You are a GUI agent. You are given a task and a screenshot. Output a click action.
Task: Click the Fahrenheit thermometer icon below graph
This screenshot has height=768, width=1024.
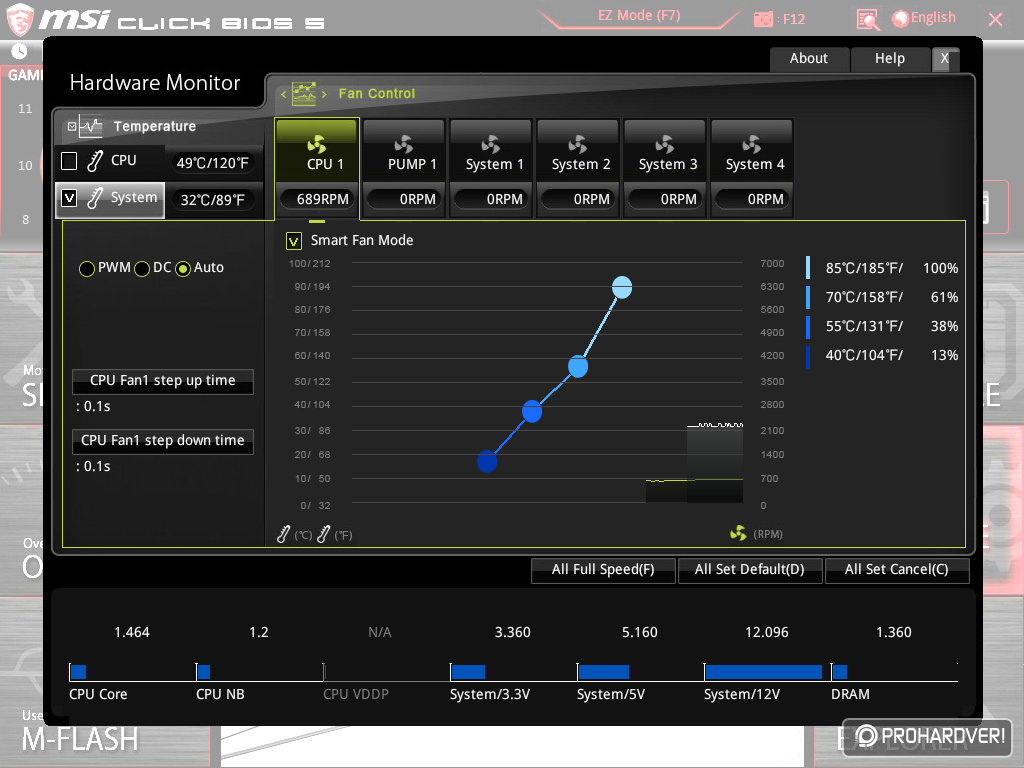pos(323,534)
